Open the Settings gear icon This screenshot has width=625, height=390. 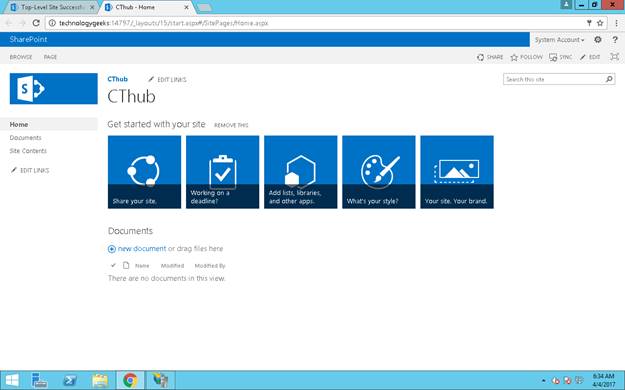pyautogui.click(x=597, y=39)
